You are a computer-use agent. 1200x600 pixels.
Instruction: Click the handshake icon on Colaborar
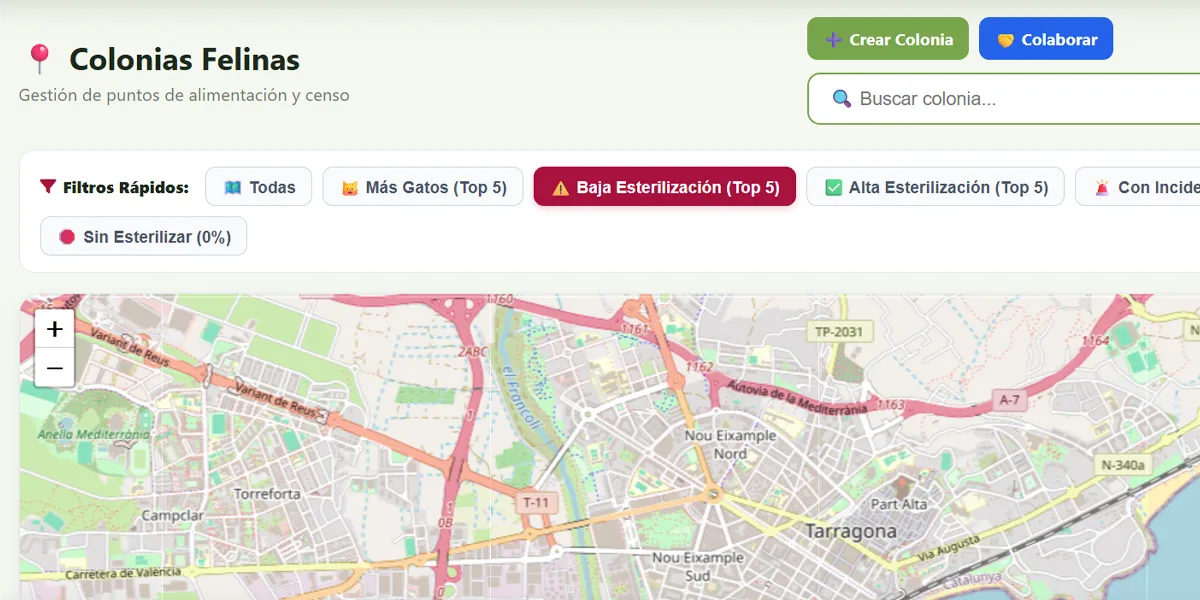1005,40
